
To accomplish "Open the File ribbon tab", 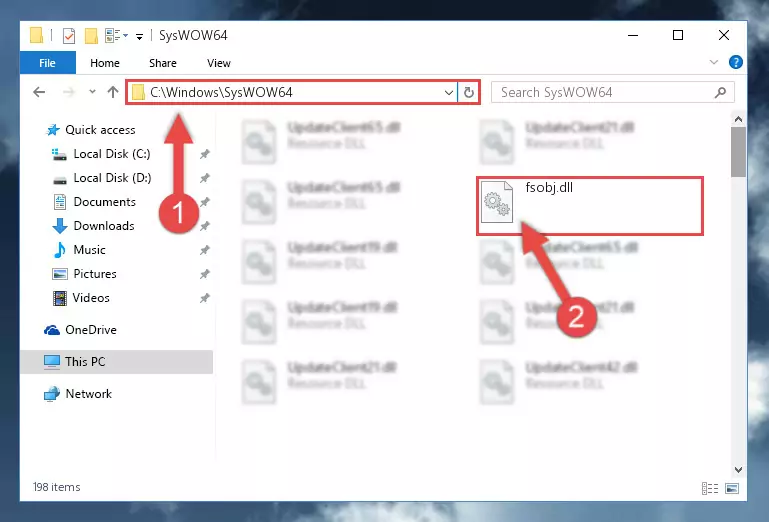I will [48, 63].
